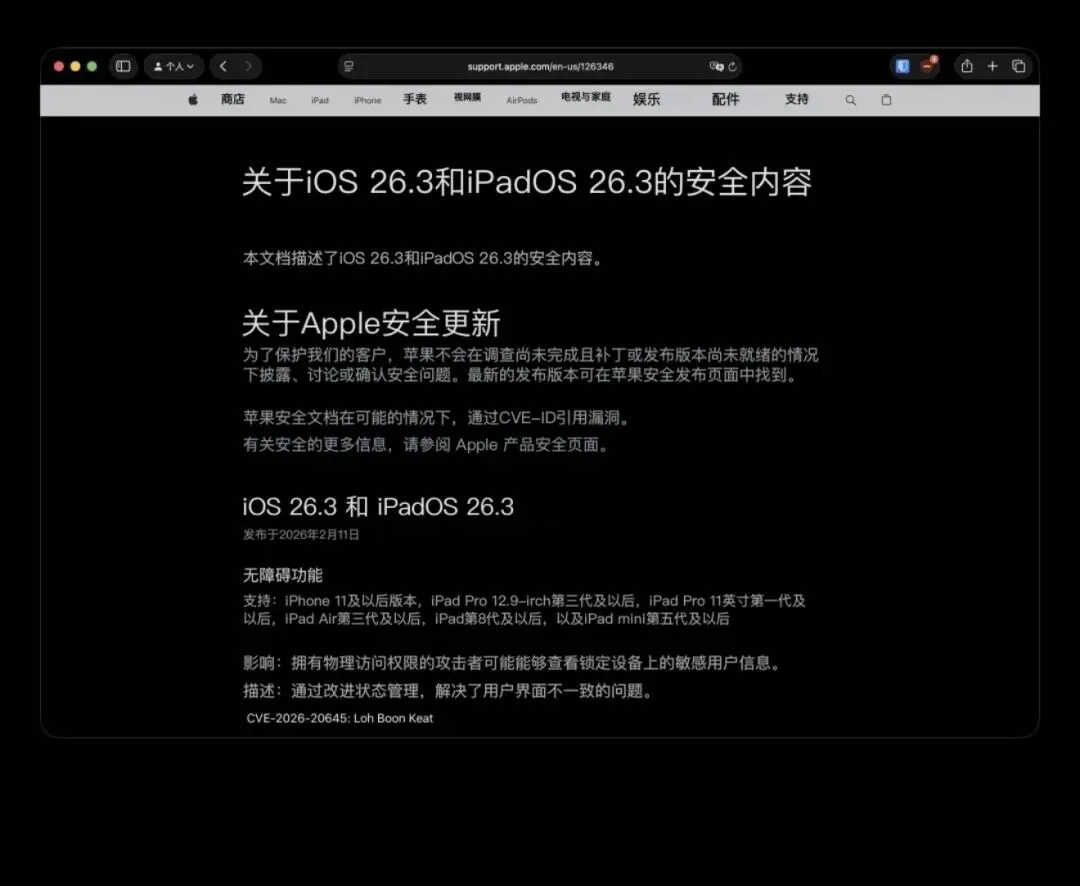
Task: Open the shopping bag icon
Action: pos(886,100)
